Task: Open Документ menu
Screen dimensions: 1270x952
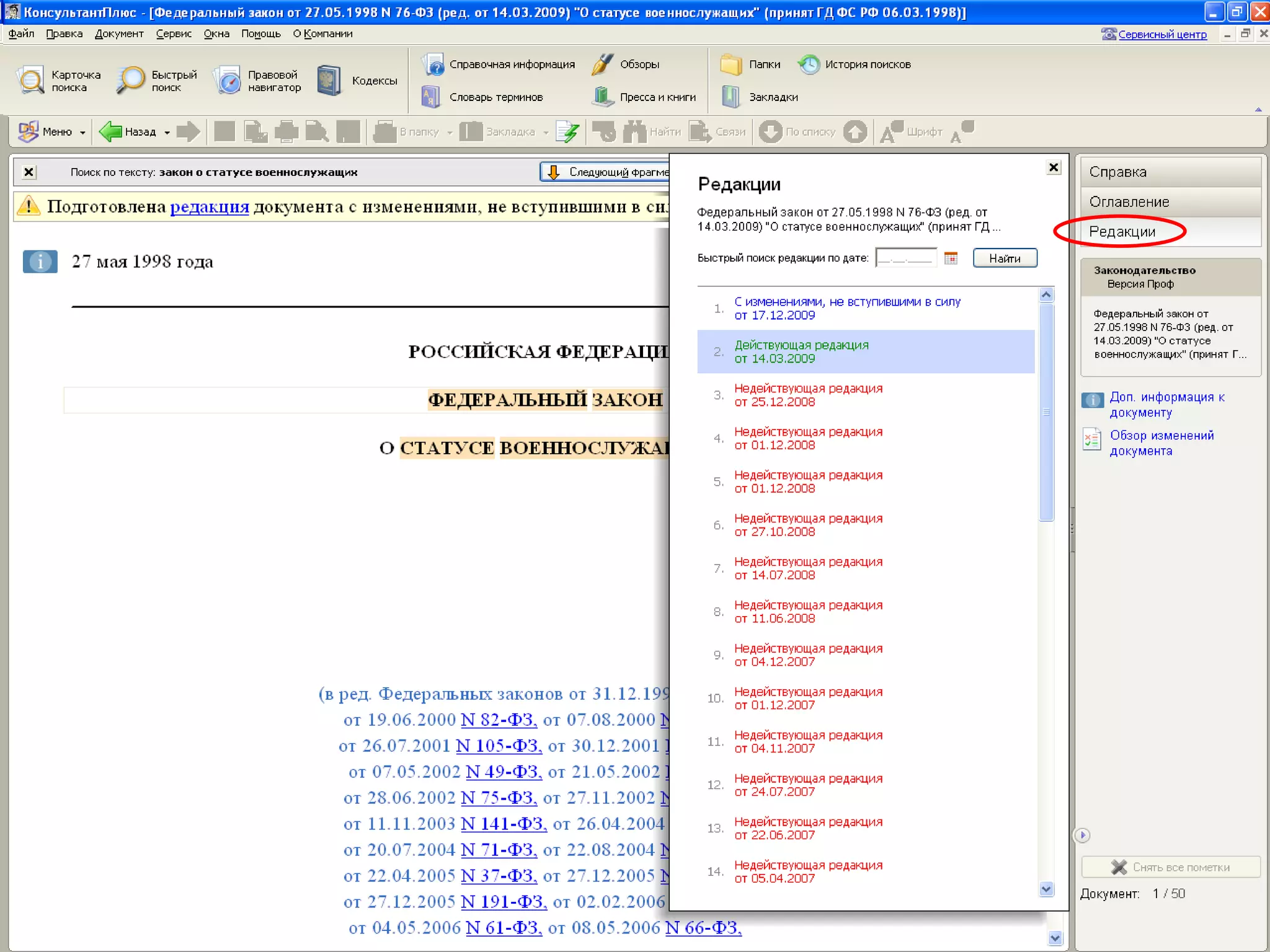Action: click(x=119, y=33)
